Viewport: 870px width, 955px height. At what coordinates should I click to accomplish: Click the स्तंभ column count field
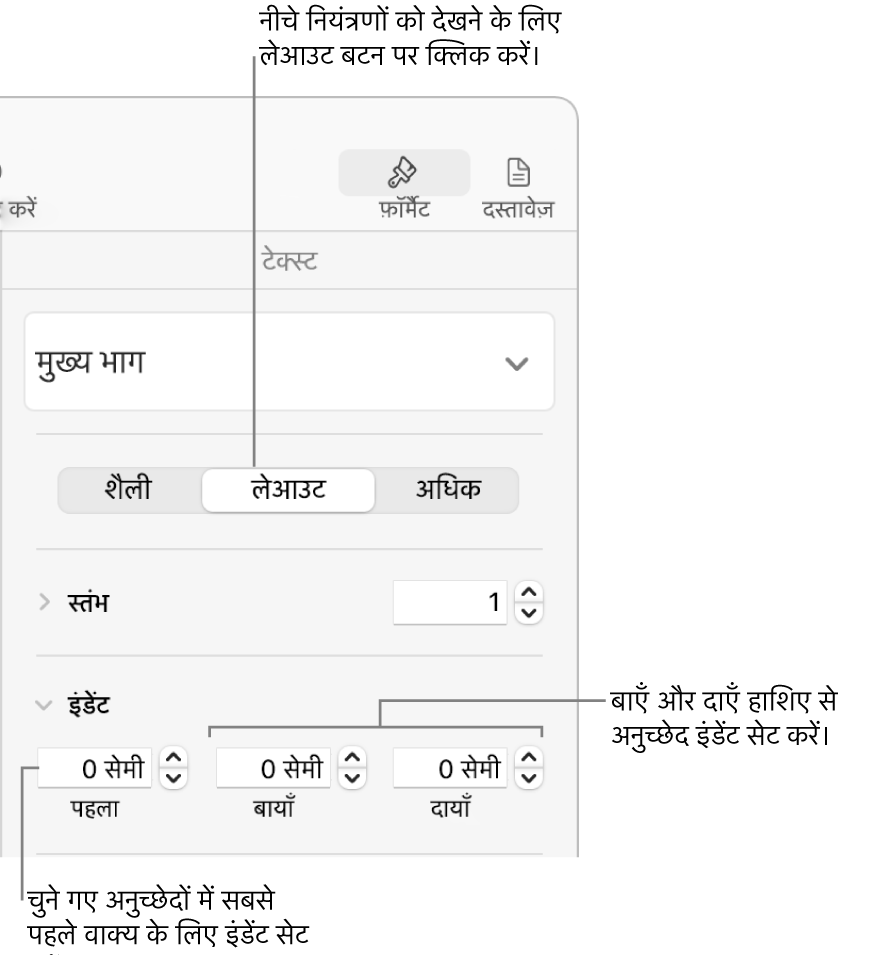450,602
